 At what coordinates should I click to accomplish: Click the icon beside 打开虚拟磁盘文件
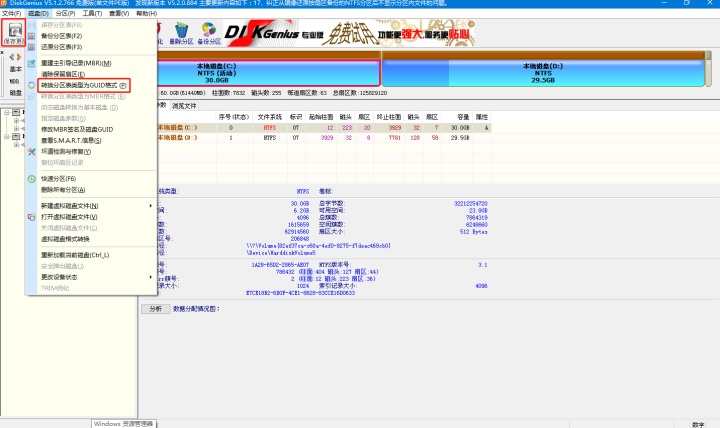31,217
